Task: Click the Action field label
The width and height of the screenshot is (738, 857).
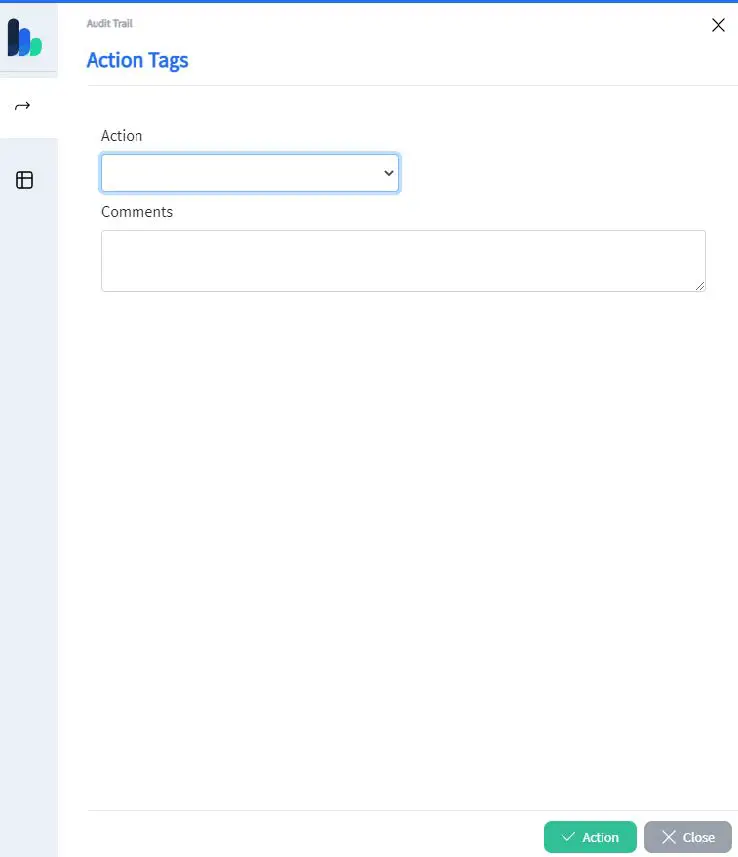Action: (122, 135)
